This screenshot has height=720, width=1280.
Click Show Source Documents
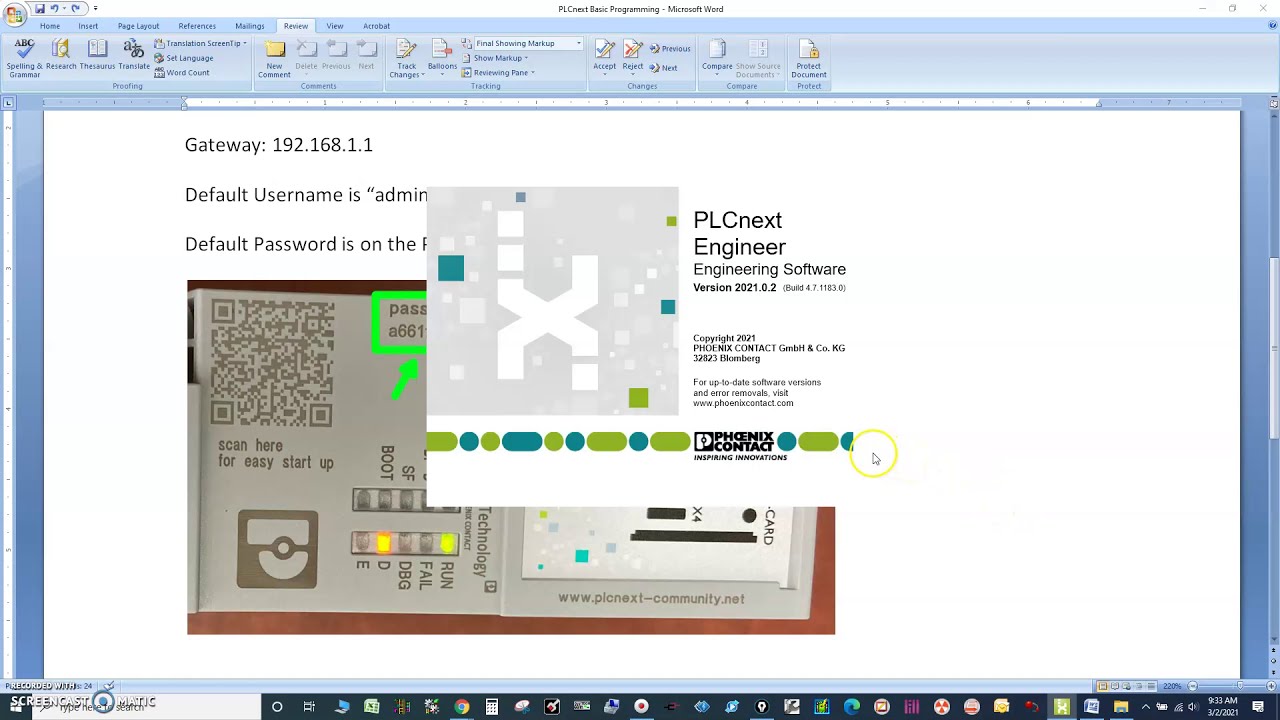point(758,59)
